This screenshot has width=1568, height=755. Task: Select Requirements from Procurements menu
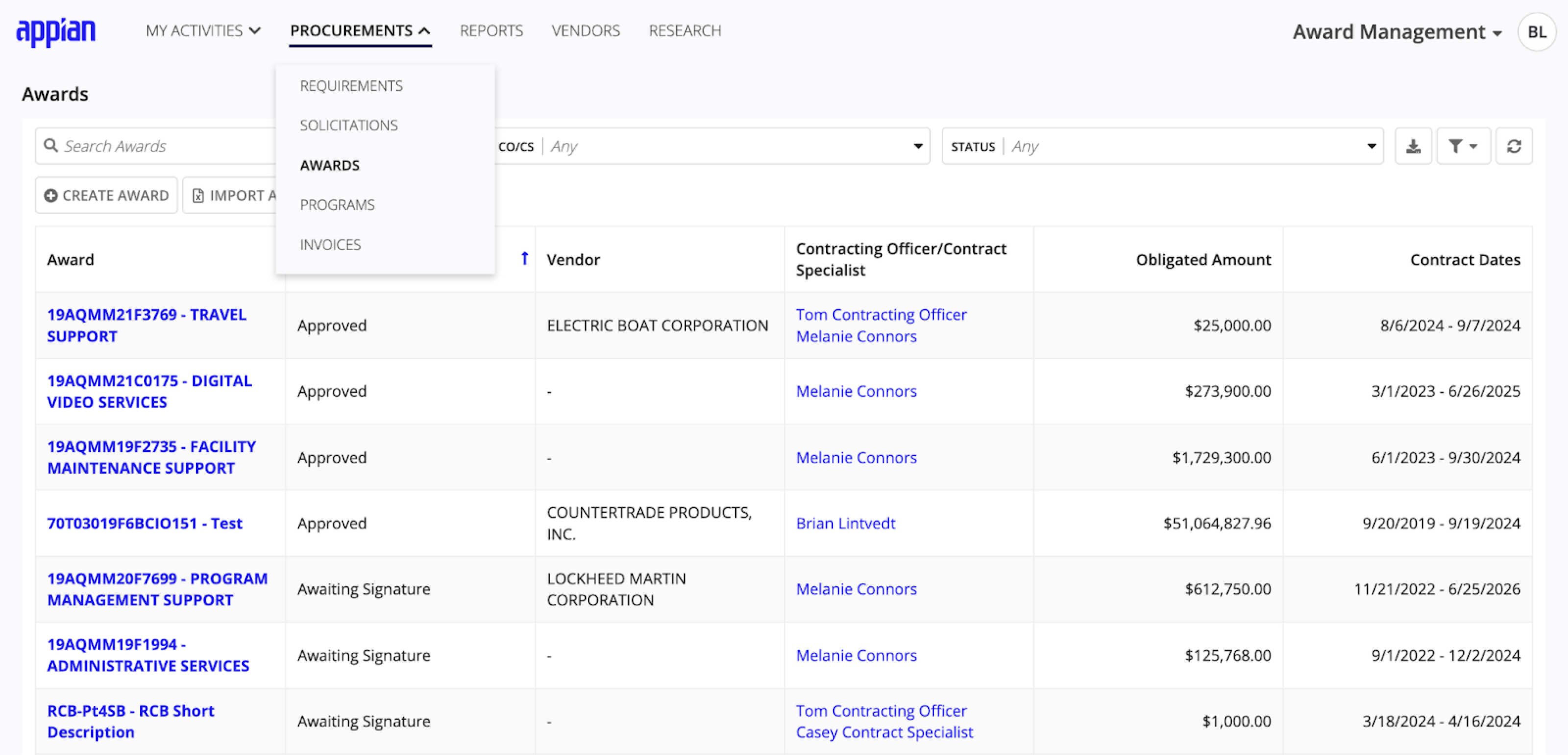[x=351, y=86]
